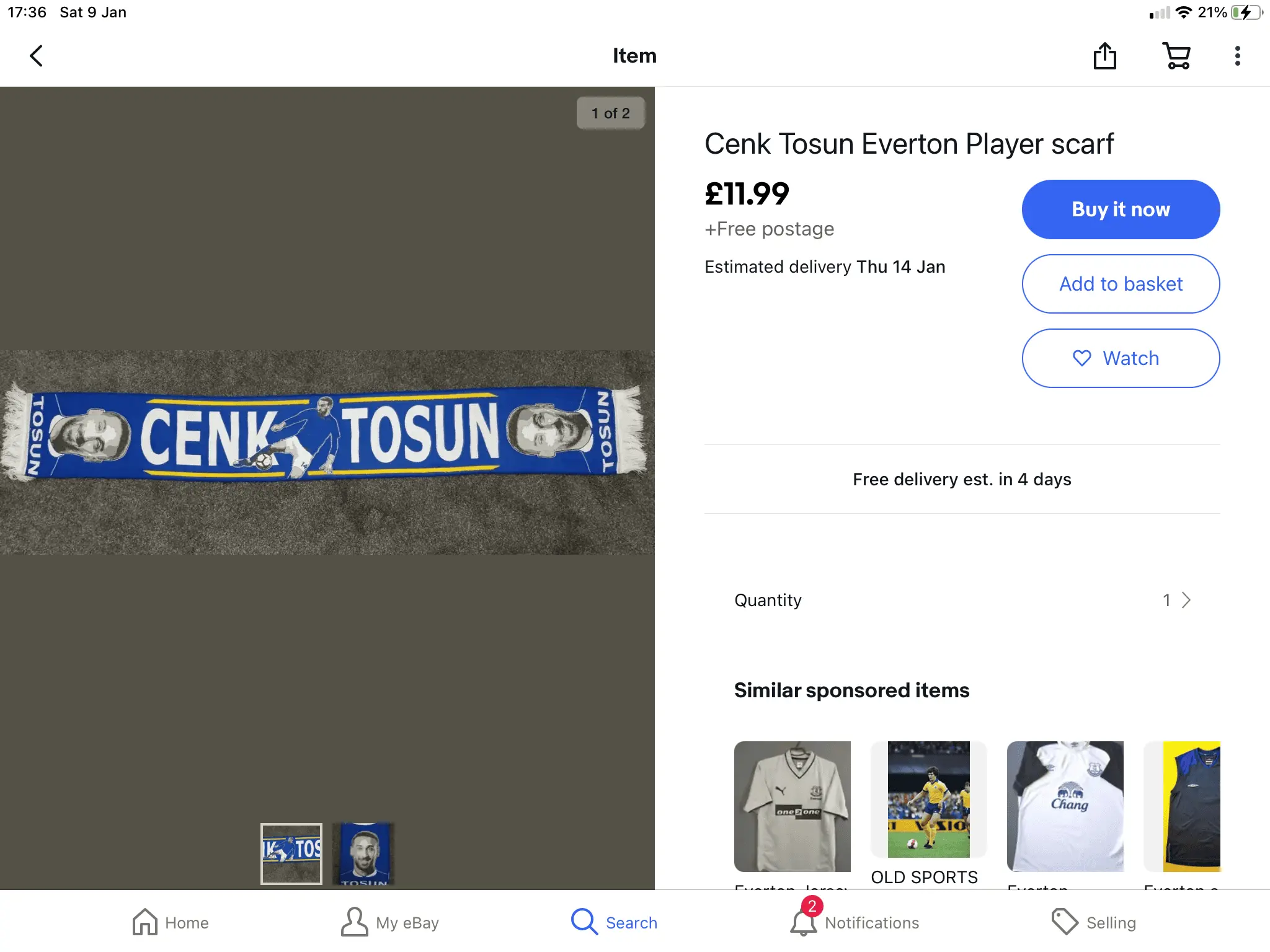1270x952 pixels.
Task: Select the second scarf photo thumbnail
Action: point(364,854)
